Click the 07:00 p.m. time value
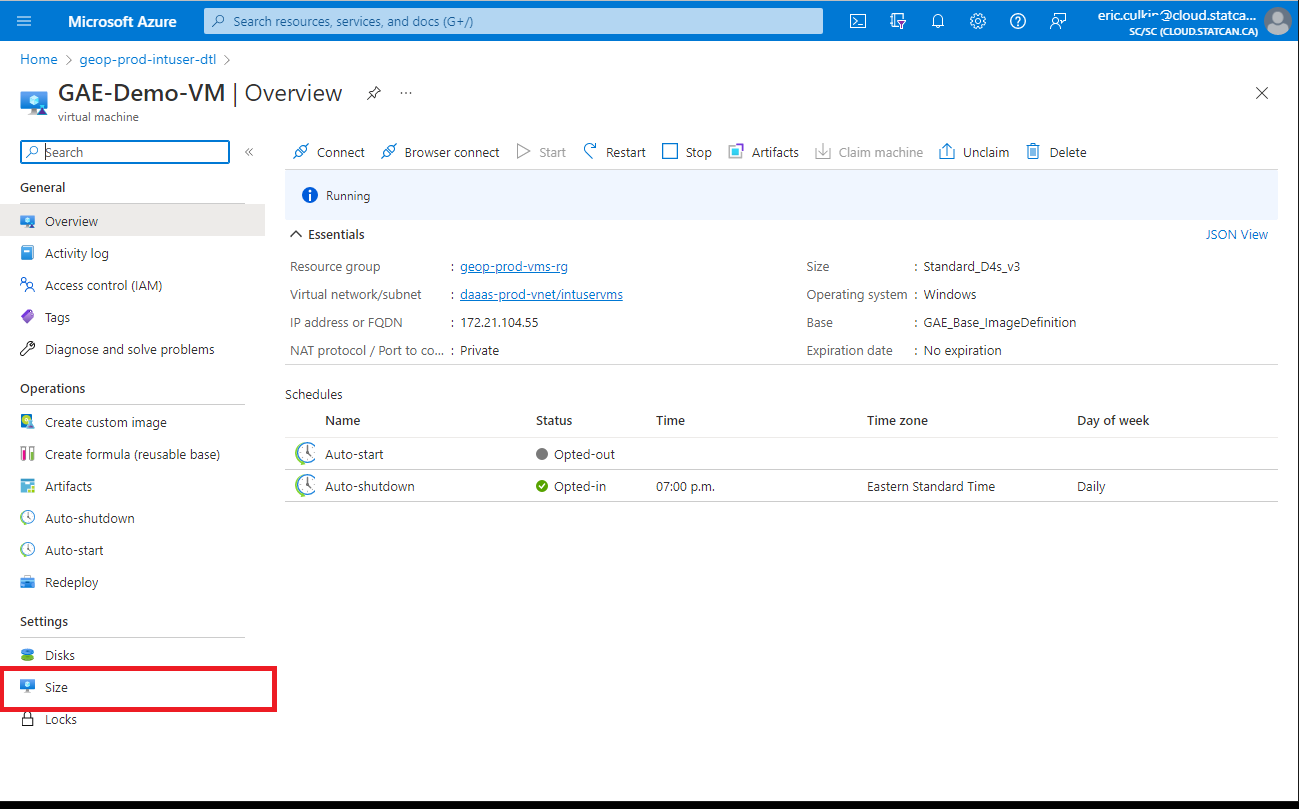 click(x=685, y=486)
